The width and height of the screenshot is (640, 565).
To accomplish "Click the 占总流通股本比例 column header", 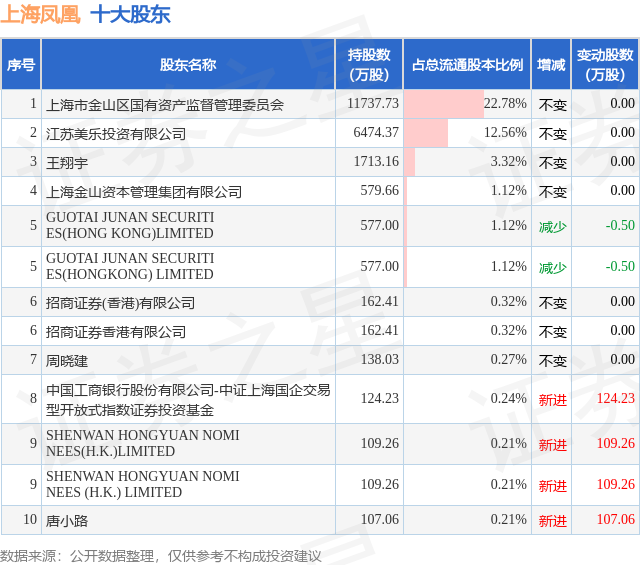I will pyautogui.click(x=467, y=65).
